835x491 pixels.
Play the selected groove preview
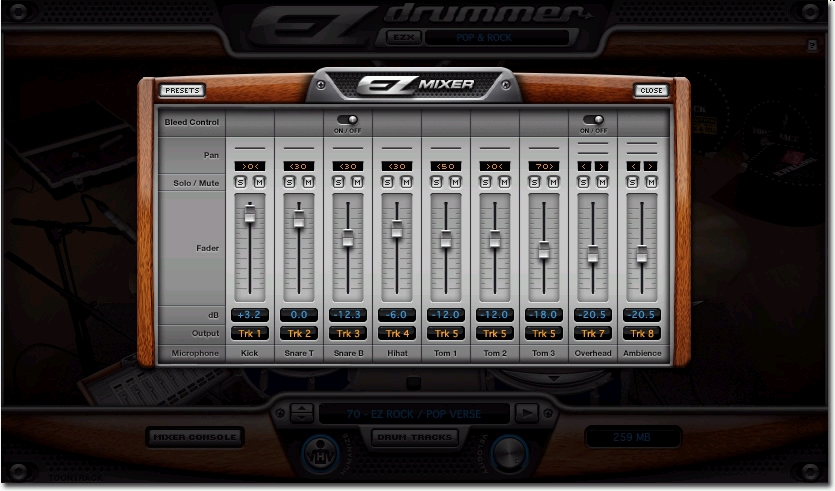pyautogui.click(x=527, y=413)
